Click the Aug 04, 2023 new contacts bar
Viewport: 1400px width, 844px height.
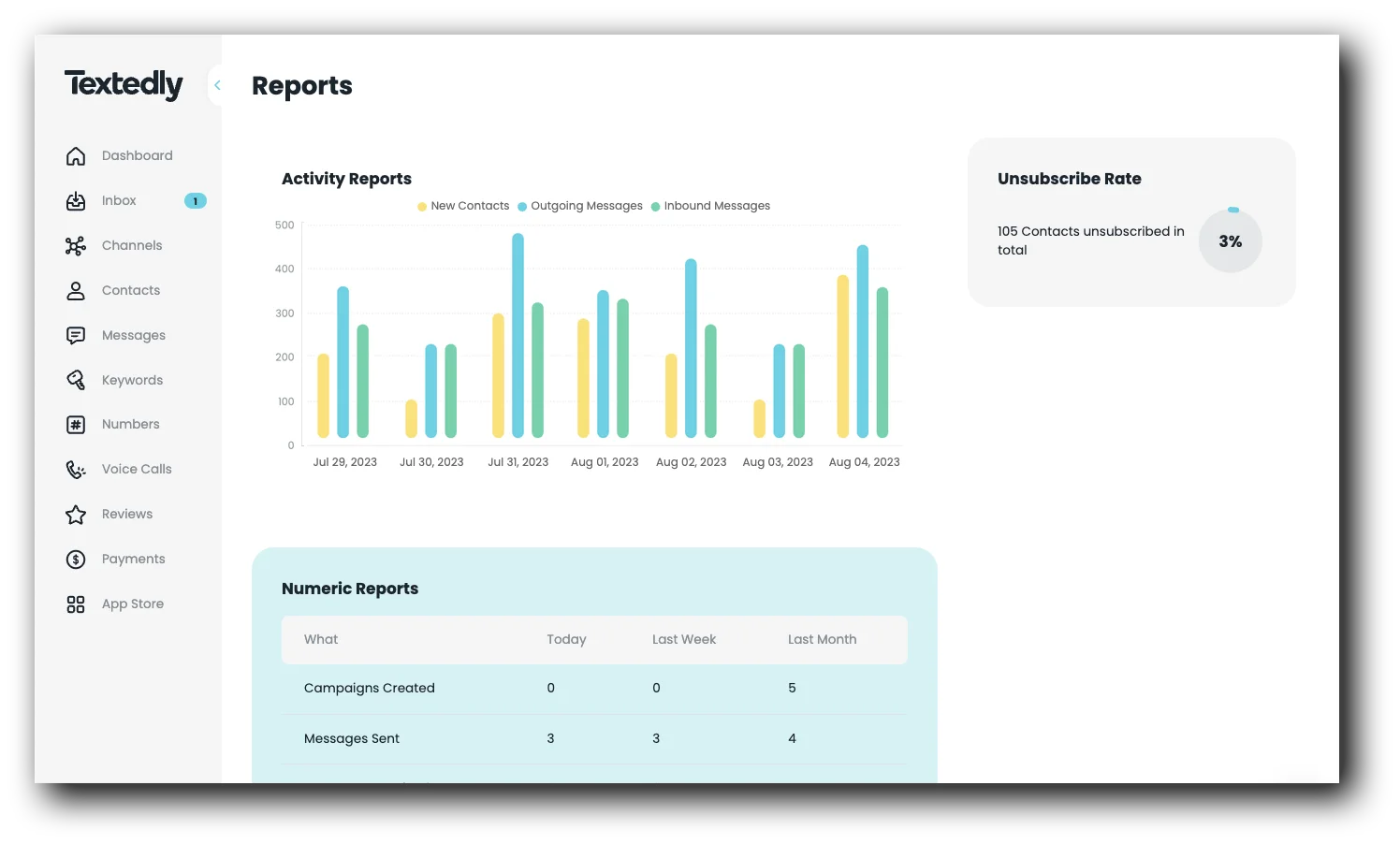[x=843, y=357]
